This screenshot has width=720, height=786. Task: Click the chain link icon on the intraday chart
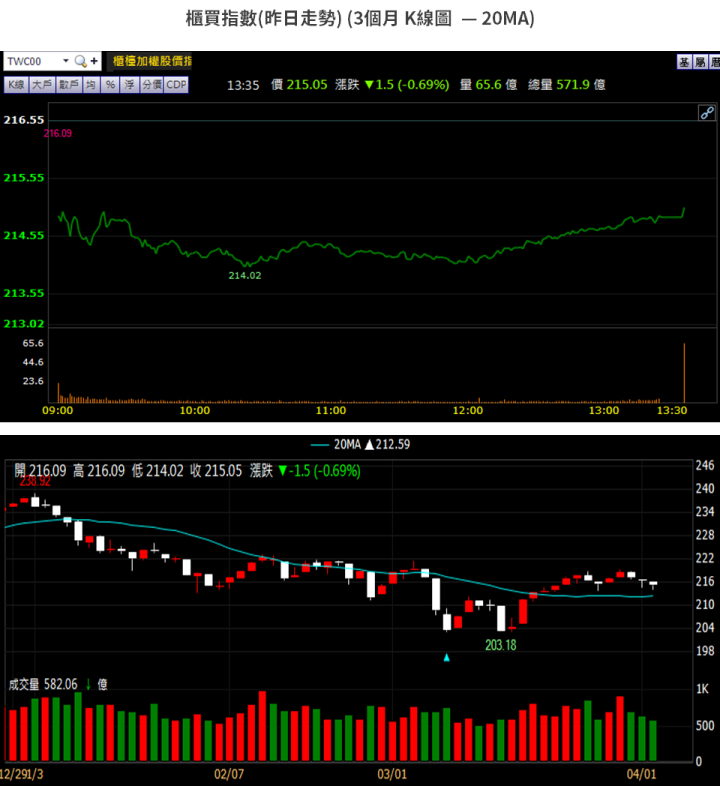706,112
